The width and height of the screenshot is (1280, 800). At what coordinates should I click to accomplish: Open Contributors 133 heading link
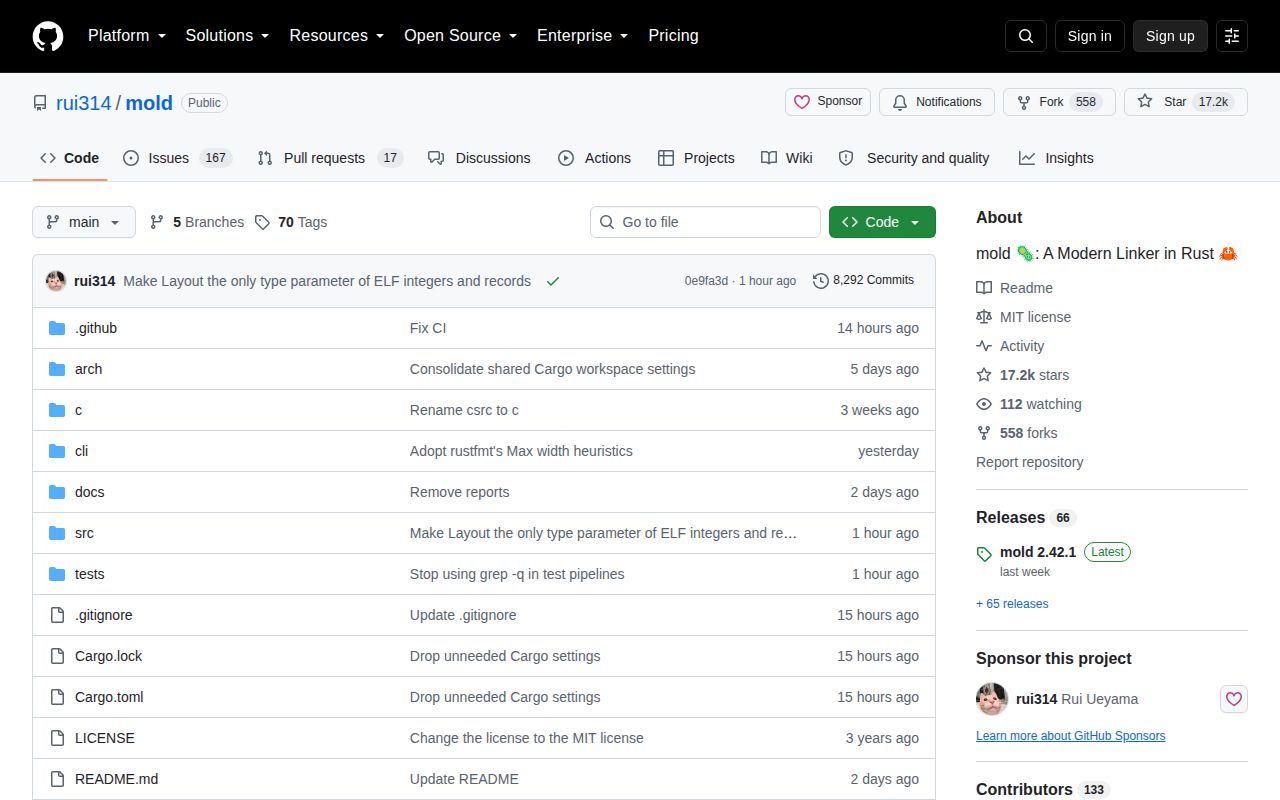point(1043,790)
